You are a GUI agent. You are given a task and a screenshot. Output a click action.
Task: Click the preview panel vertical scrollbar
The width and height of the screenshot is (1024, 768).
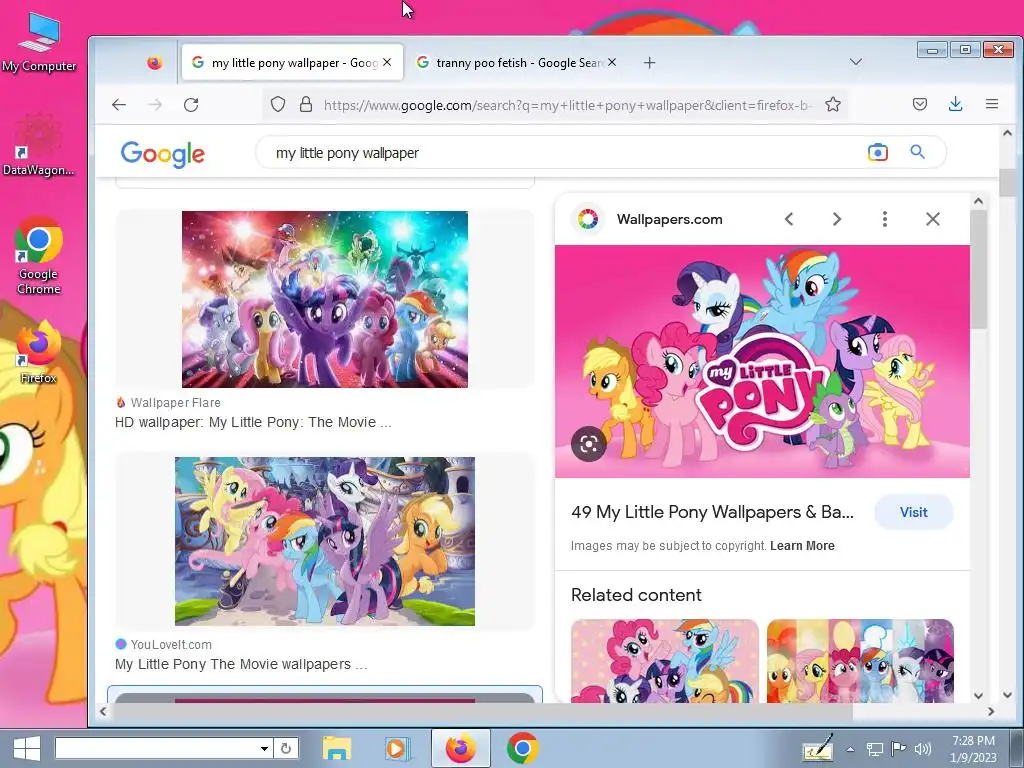pyautogui.click(x=978, y=270)
